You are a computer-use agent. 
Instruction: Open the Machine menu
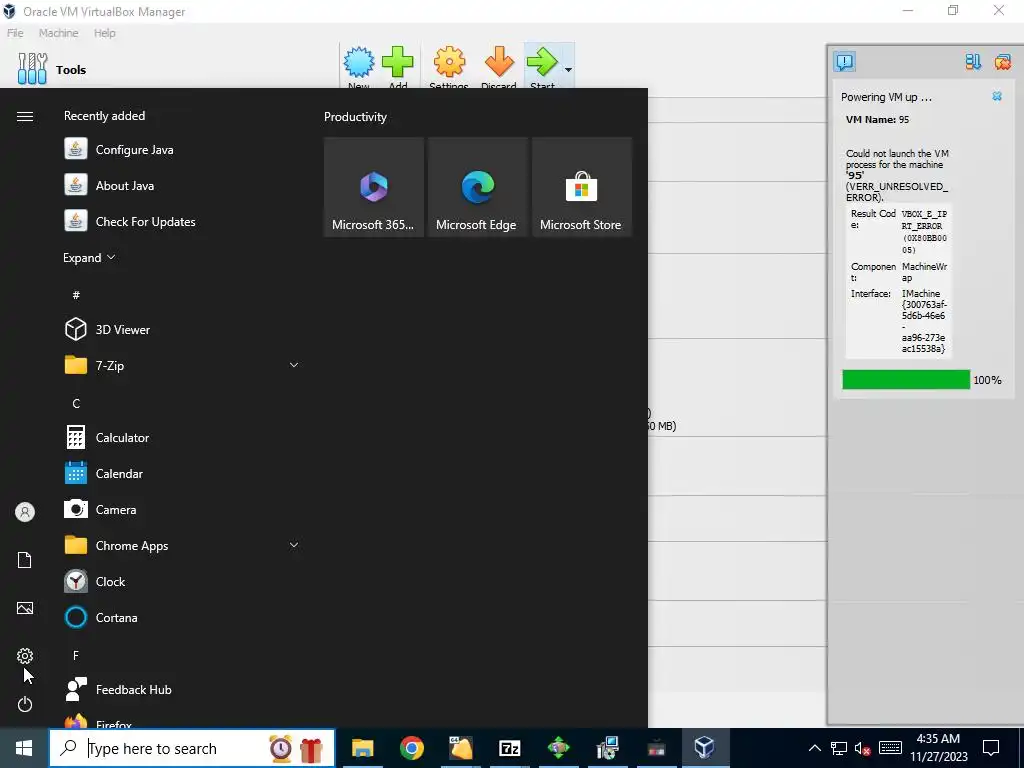click(x=58, y=33)
